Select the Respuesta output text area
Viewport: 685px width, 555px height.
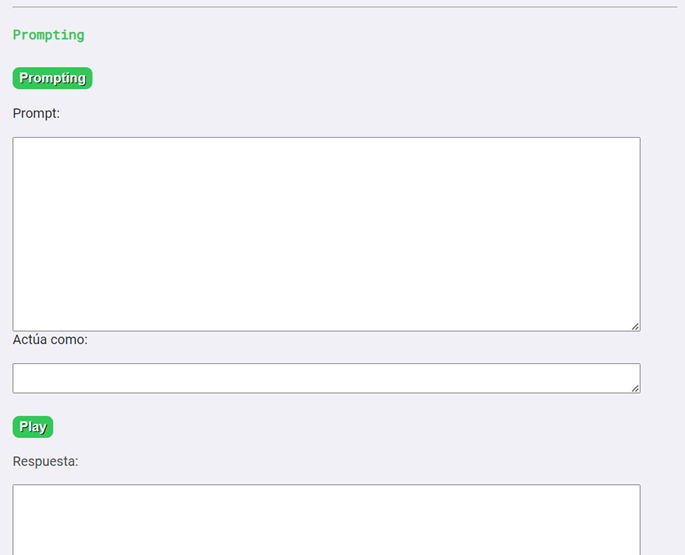tap(326, 520)
